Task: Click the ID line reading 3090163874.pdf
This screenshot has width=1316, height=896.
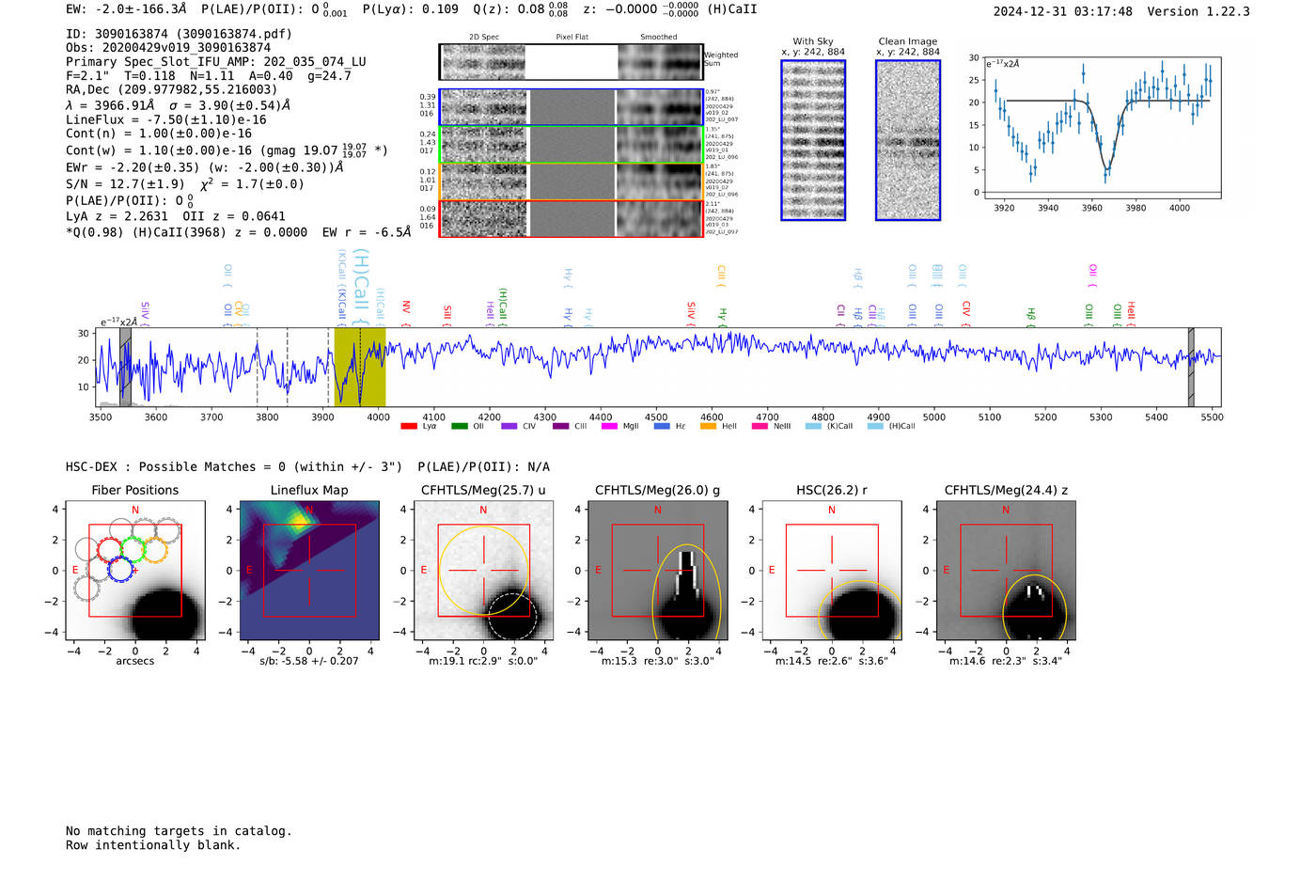Action: [x=179, y=34]
